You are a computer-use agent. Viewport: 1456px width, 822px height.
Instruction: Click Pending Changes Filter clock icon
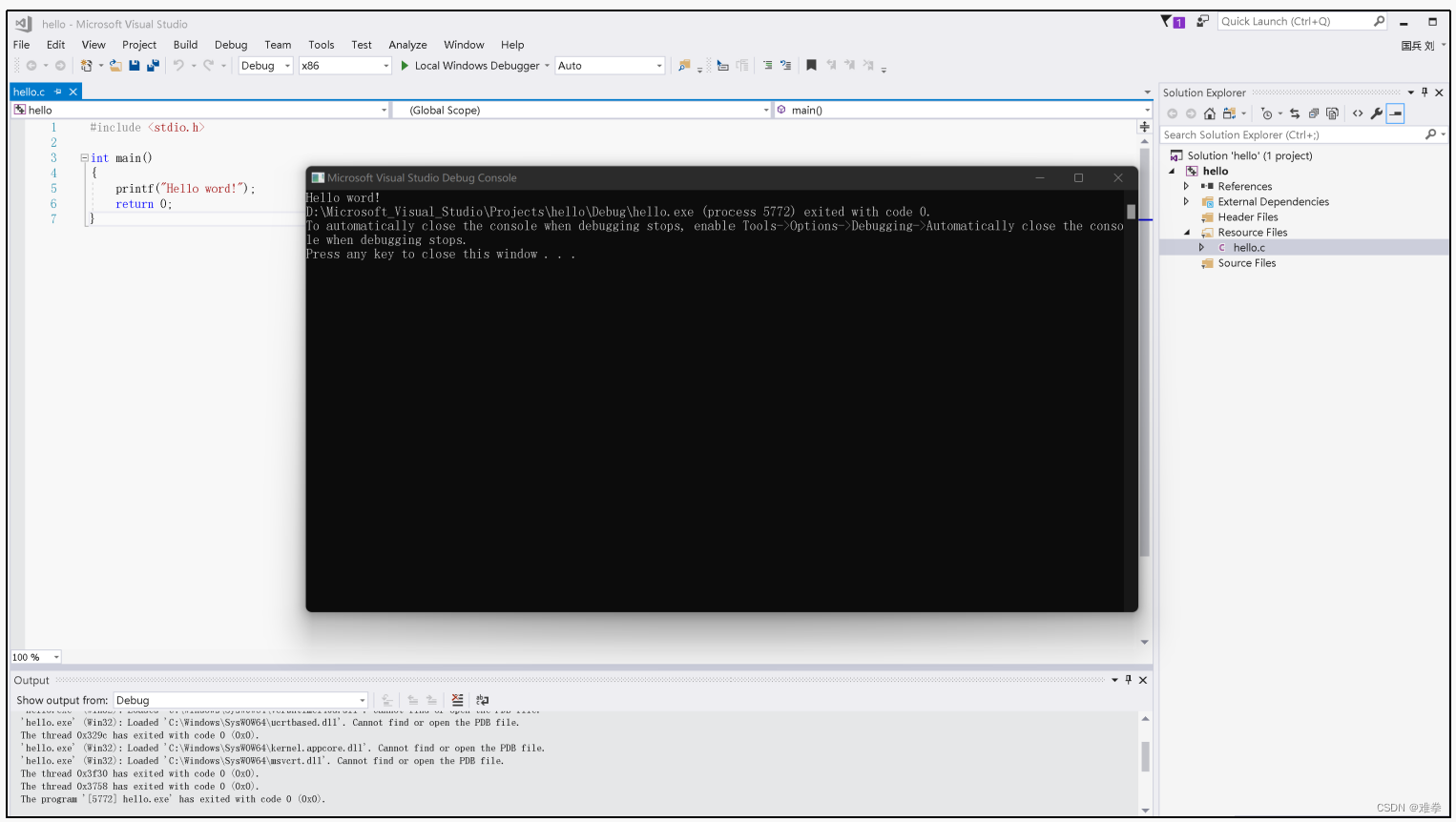[1266, 113]
